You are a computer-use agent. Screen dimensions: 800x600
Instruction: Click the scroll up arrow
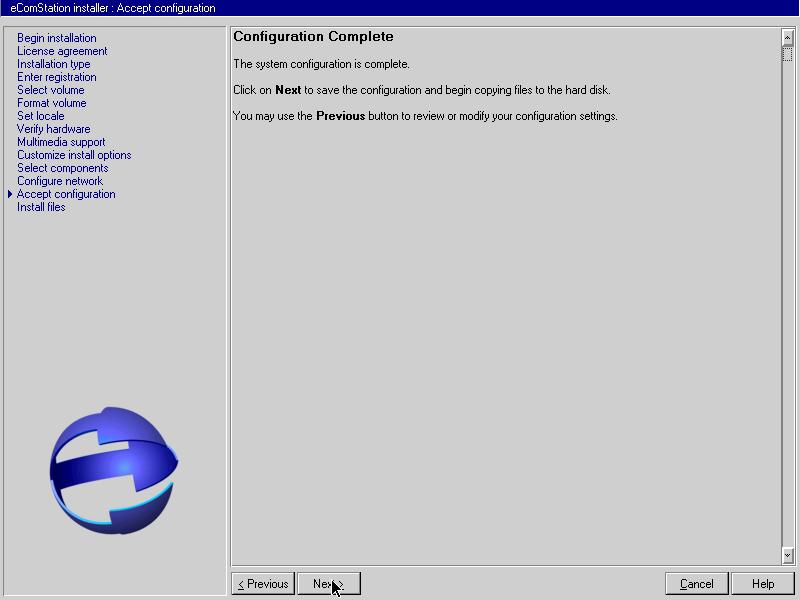787,38
